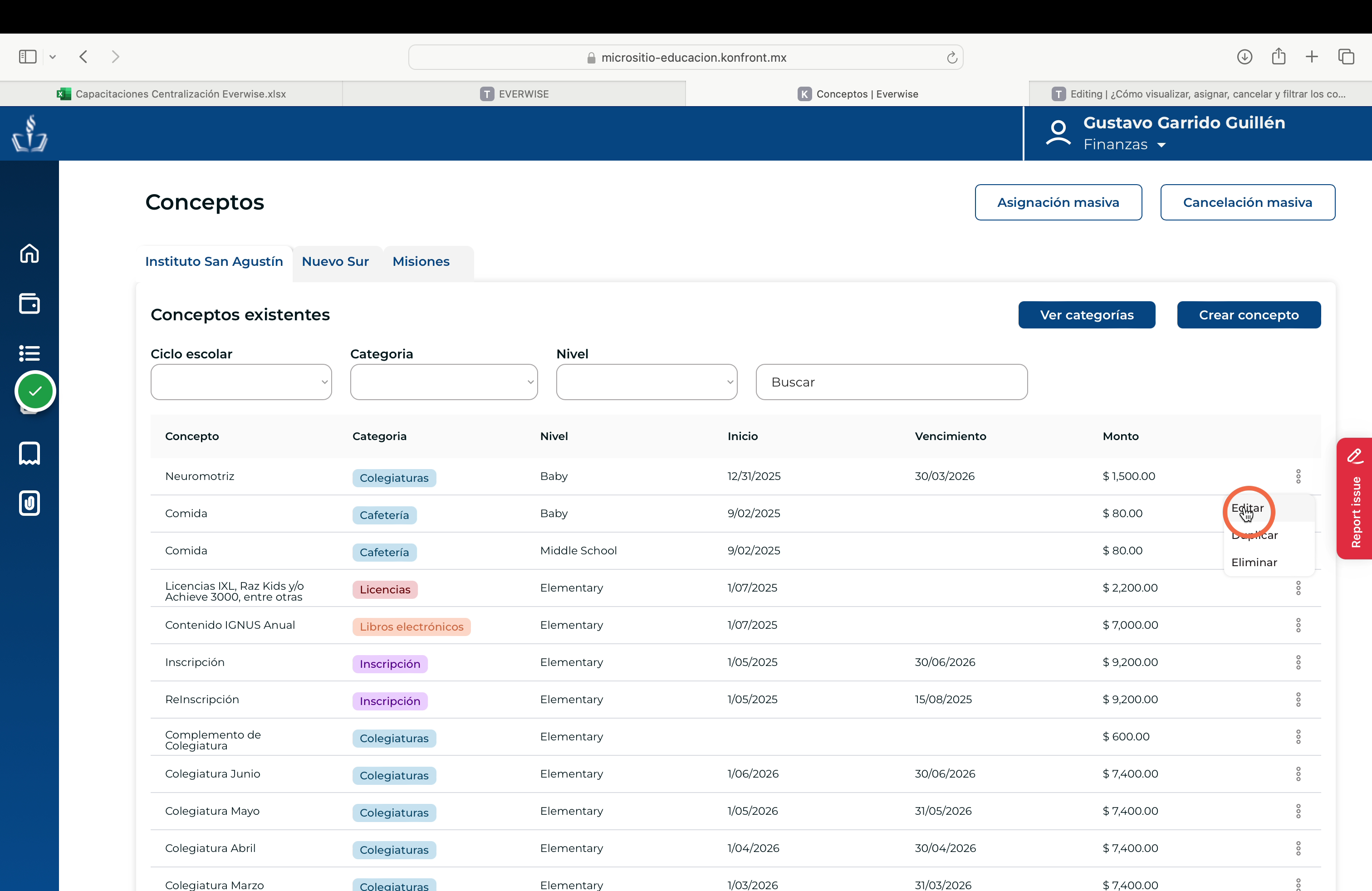Click the Libros electrónicos category tag
The width and height of the screenshot is (1372, 891).
point(412,627)
